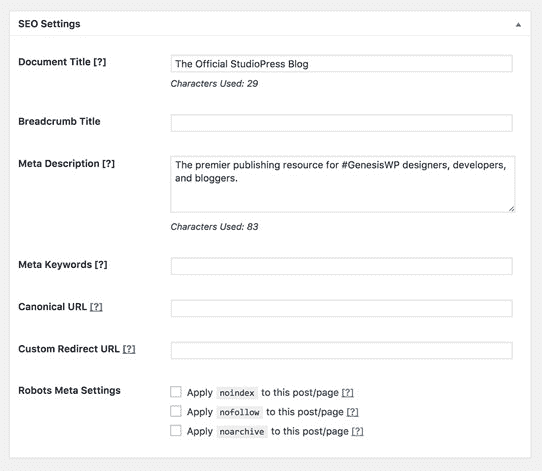The width and height of the screenshot is (542, 471).
Task: Collapse the SEO Settings panel arrow
Action: click(x=518, y=25)
